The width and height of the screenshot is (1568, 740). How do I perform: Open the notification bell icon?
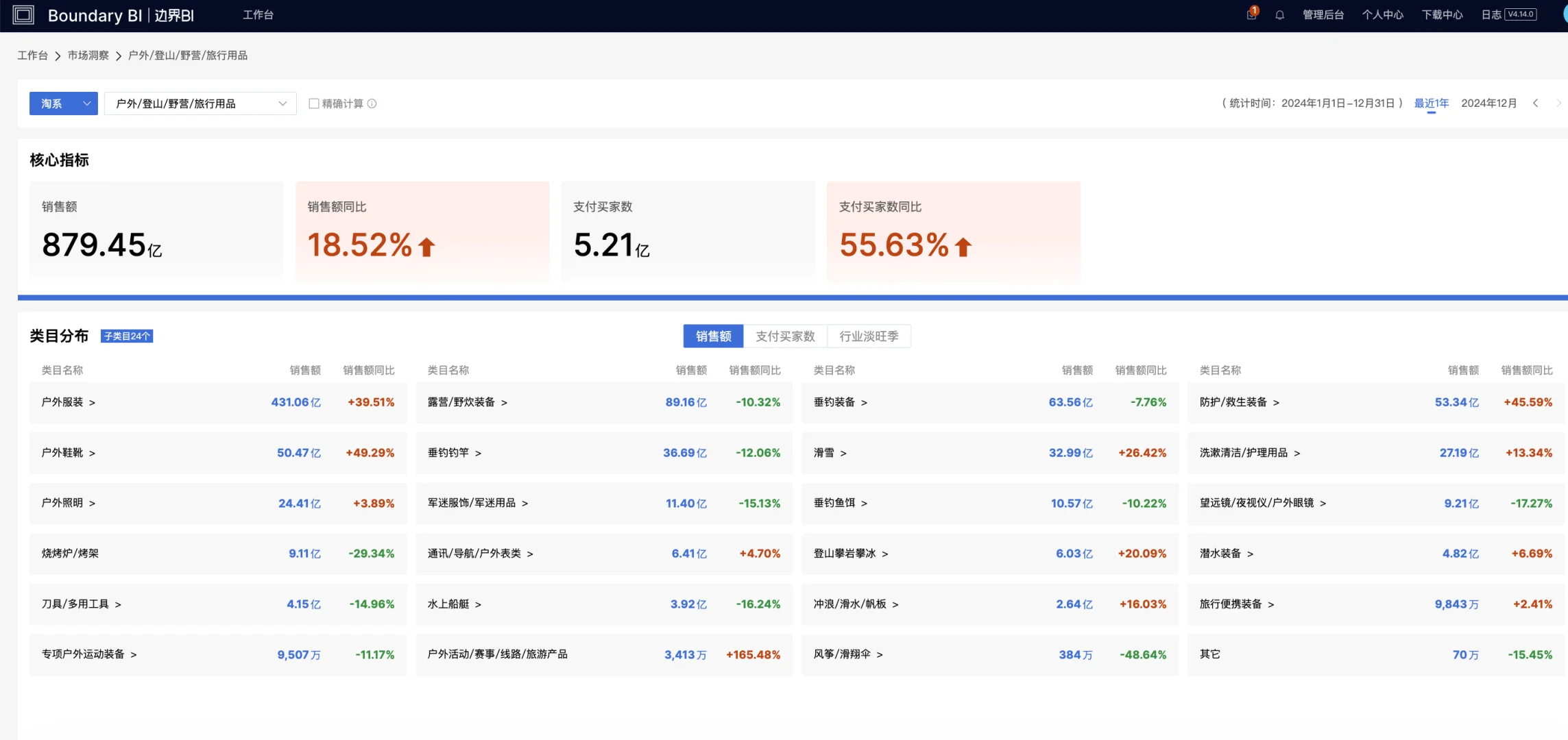point(1279,15)
